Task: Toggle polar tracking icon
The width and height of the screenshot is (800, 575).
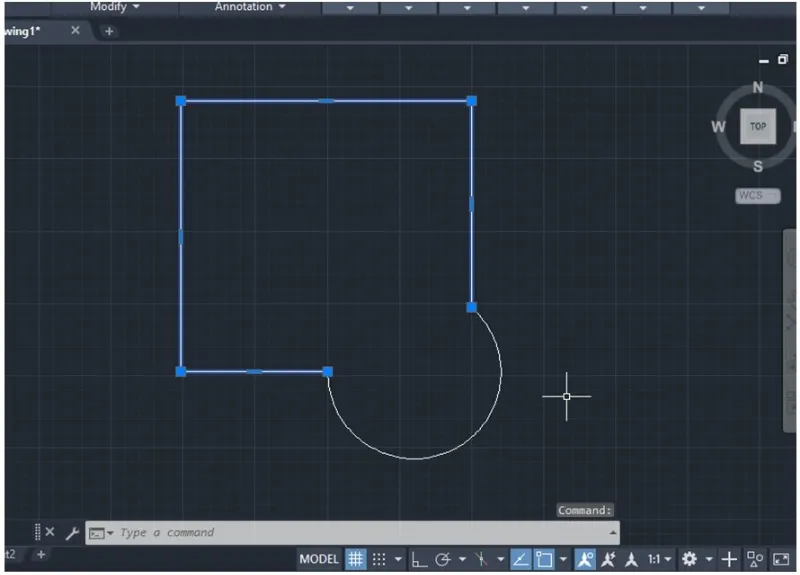Action: pos(442,560)
